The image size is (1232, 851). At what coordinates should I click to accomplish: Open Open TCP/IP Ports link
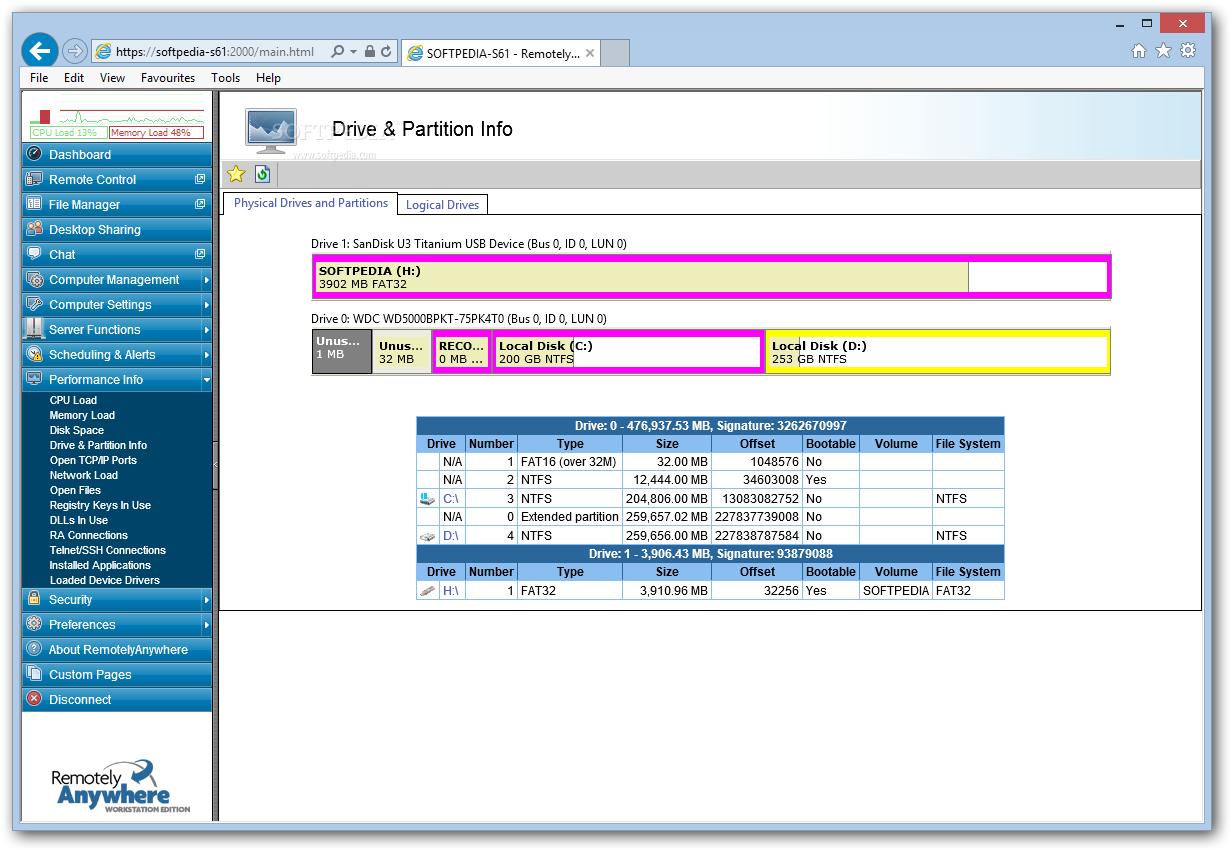pos(93,460)
